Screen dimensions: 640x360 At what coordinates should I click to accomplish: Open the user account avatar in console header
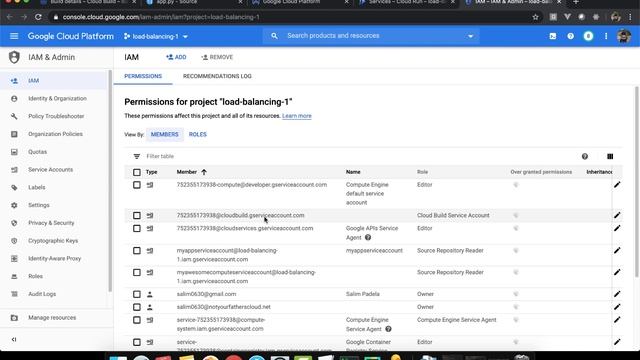pyautogui.click(x=624, y=36)
